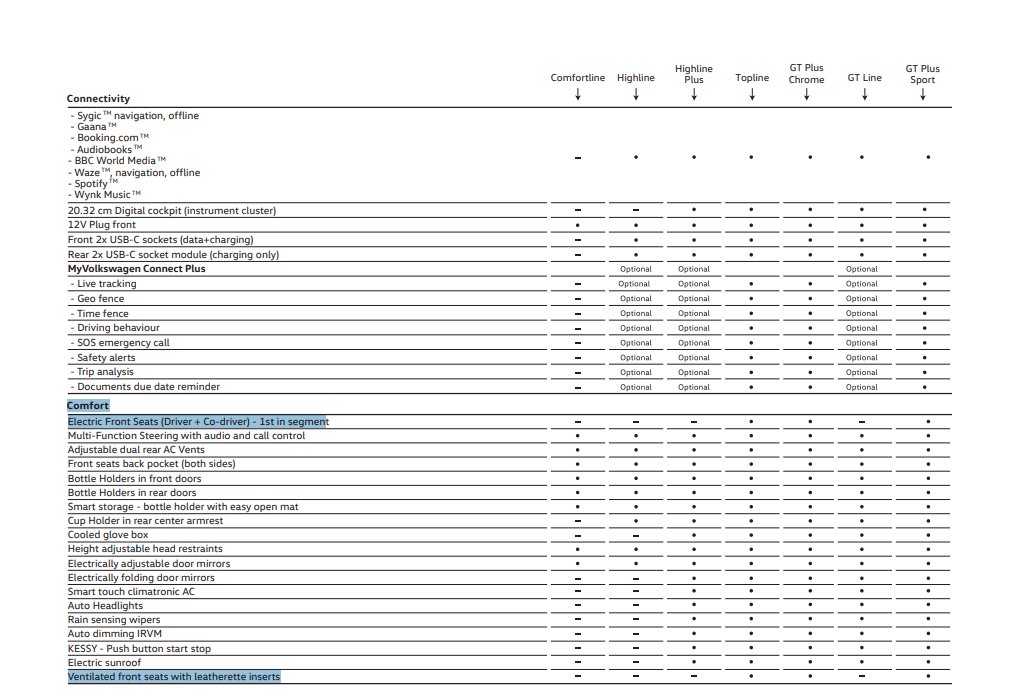Click the 'Auto dimming IRVM' row
The width and height of the screenshot is (1031, 697).
[114, 634]
